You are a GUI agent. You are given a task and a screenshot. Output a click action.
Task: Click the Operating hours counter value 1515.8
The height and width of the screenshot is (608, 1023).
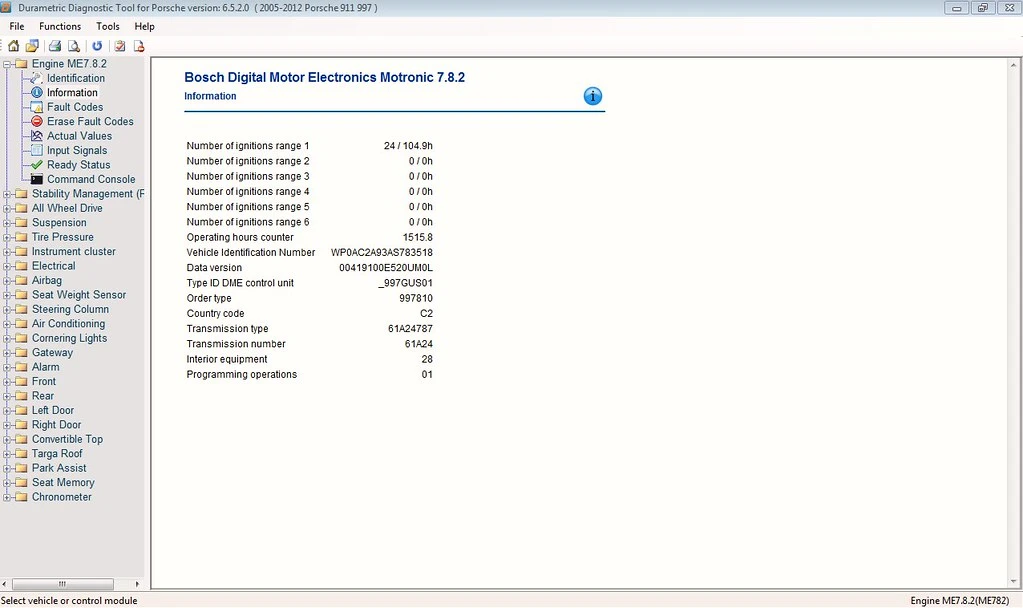pyautogui.click(x=418, y=237)
